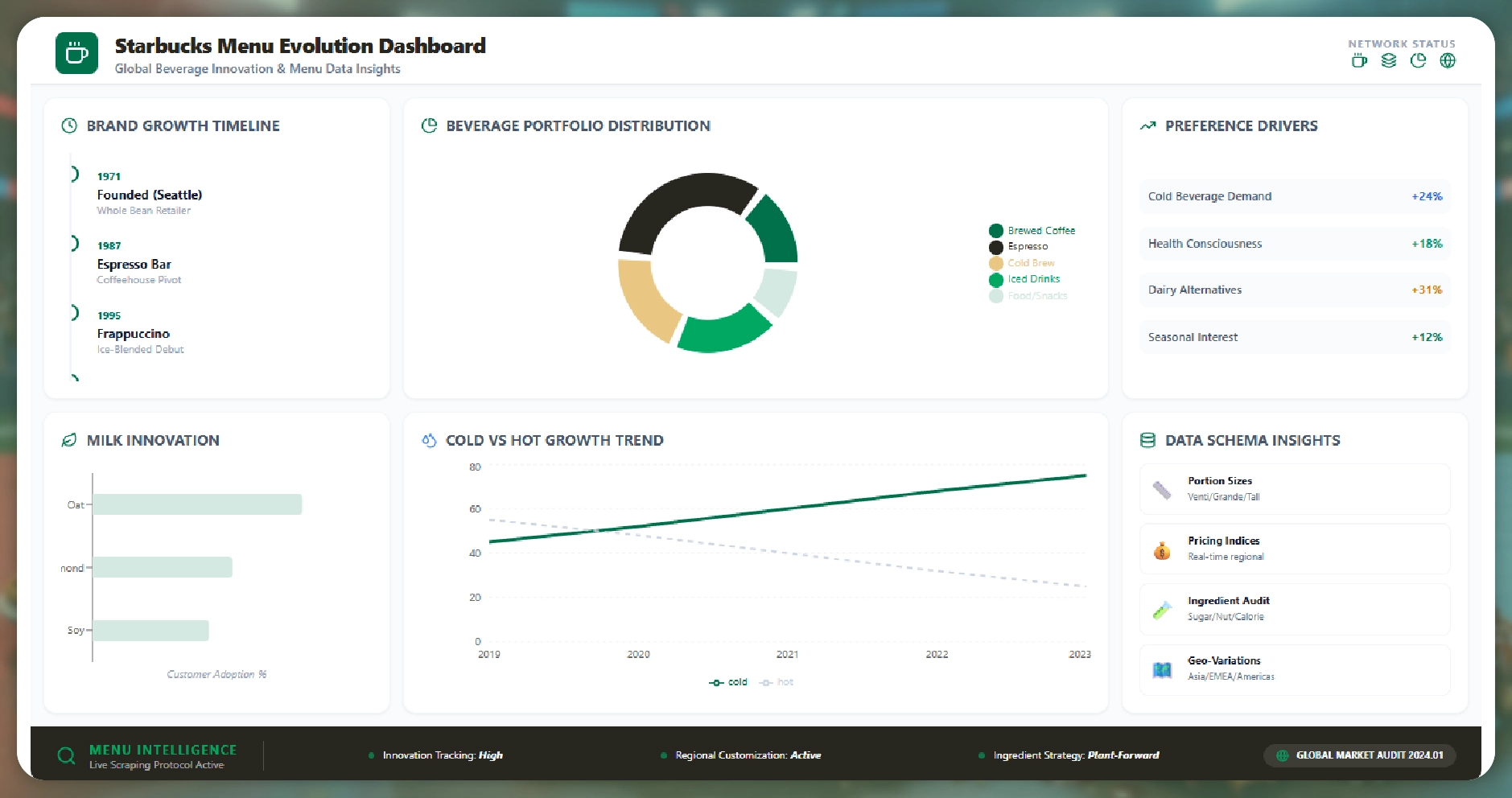Click the pie chart network status icon
This screenshot has width=1512, height=798.
(1418, 61)
